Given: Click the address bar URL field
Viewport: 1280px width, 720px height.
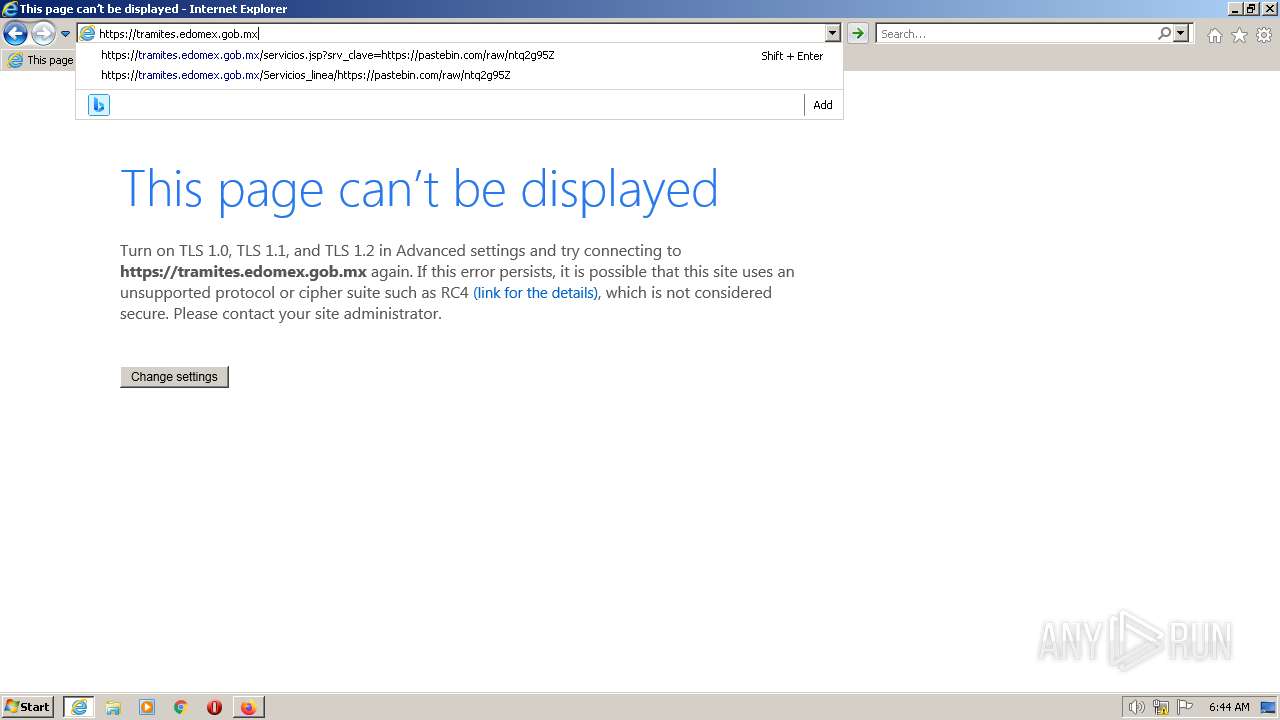Looking at the screenshot, I should (460, 33).
